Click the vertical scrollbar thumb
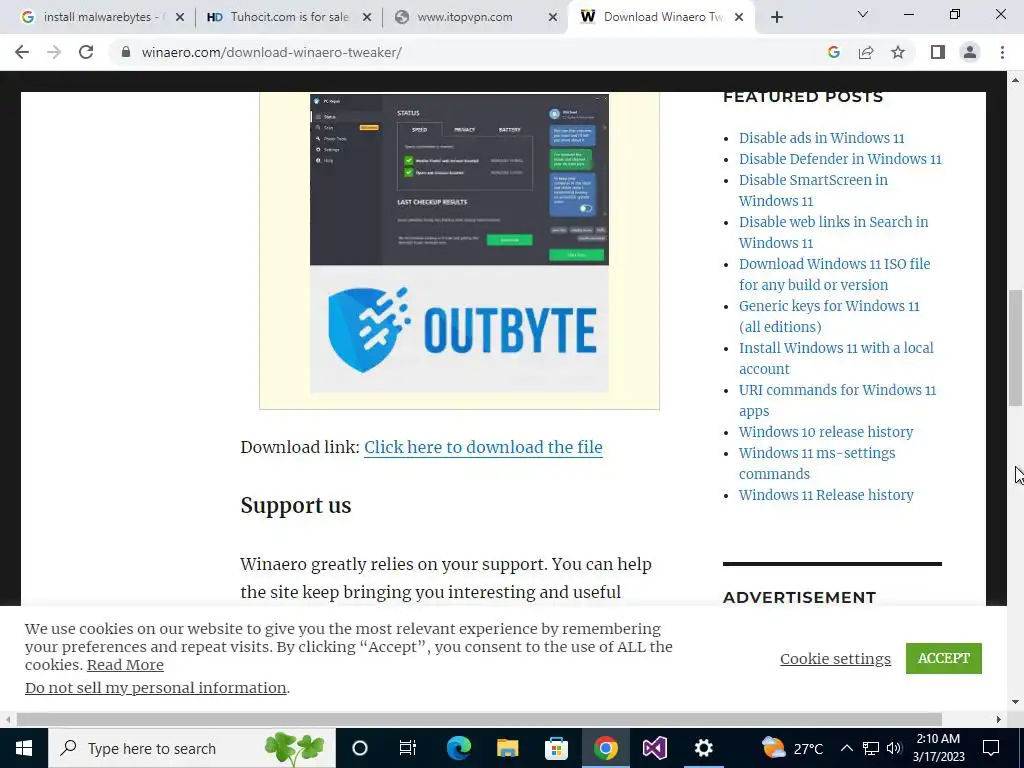The height and width of the screenshot is (768, 1024). (x=1016, y=348)
